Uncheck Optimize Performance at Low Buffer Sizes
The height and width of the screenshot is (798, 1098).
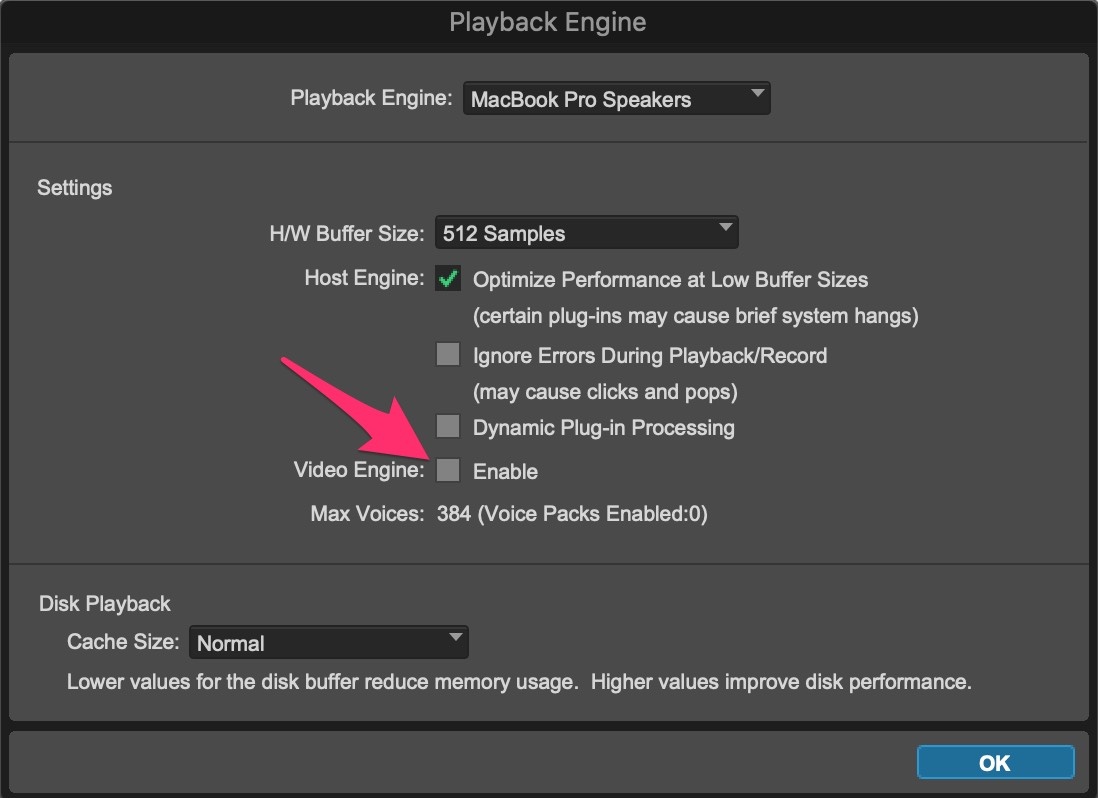(448, 279)
